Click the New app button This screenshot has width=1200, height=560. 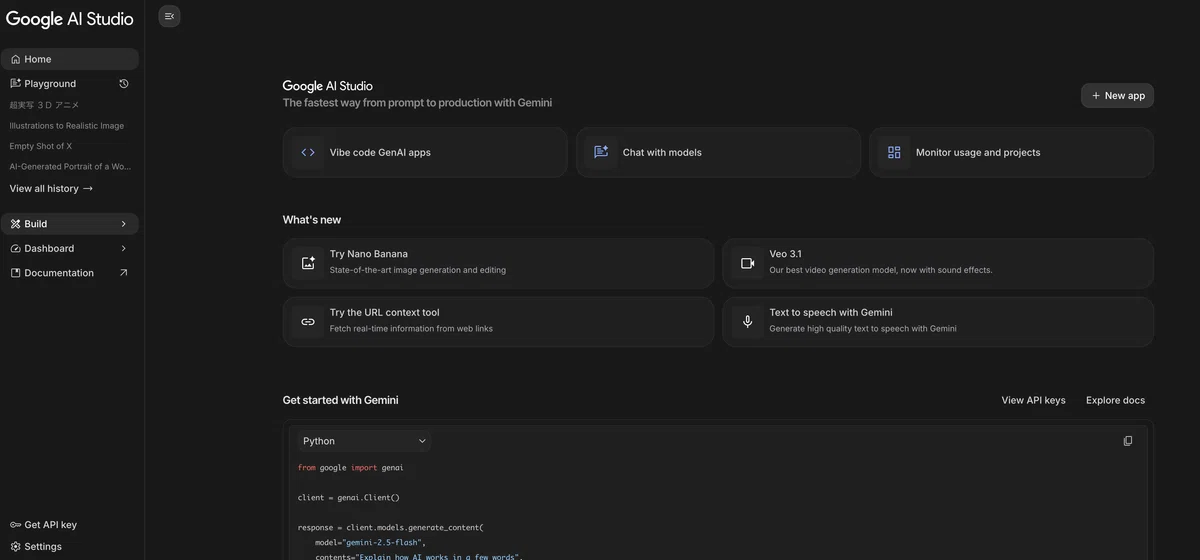[1117, 96]
